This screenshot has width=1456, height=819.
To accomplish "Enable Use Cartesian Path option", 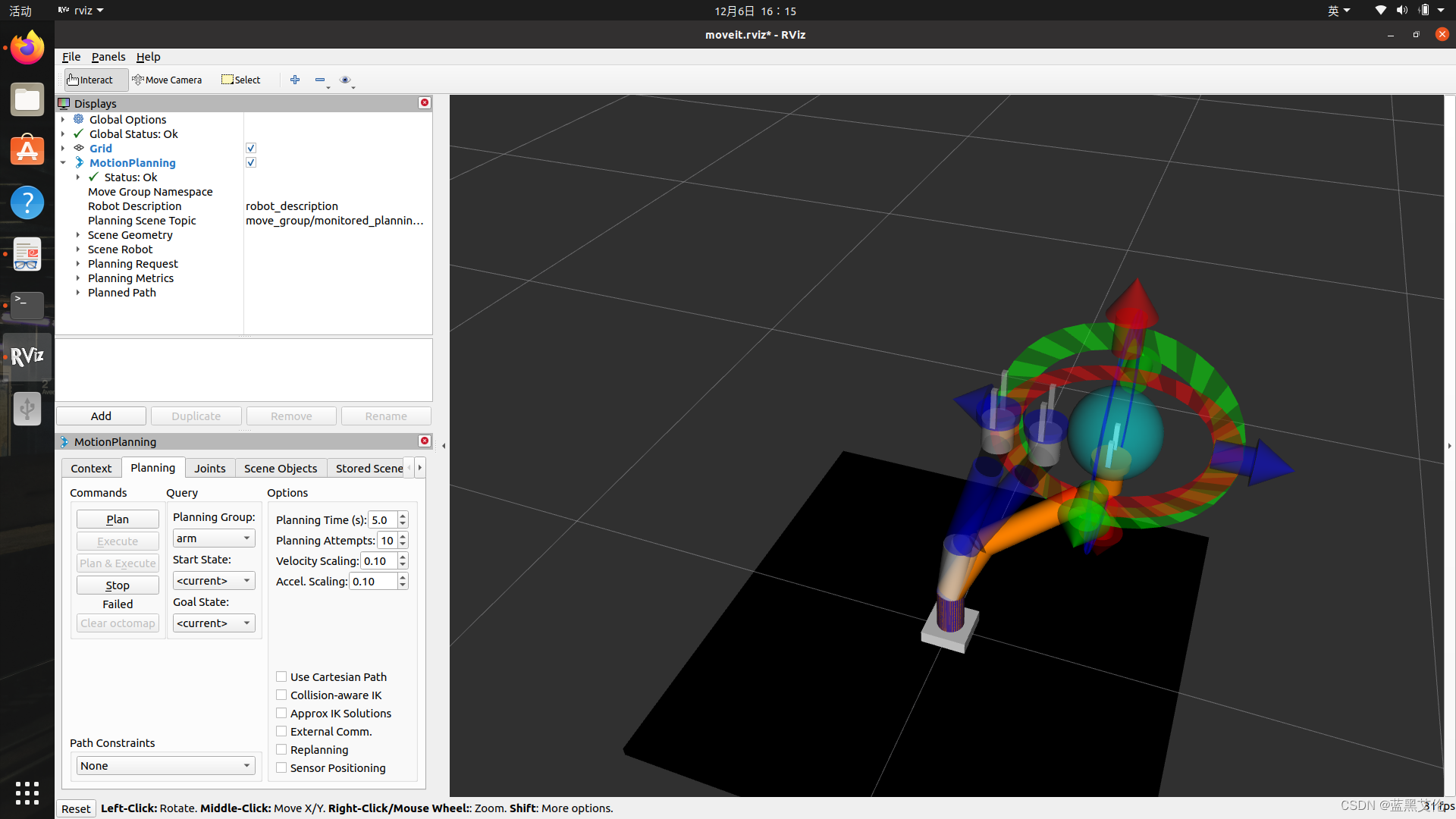I will click(281, 676).
